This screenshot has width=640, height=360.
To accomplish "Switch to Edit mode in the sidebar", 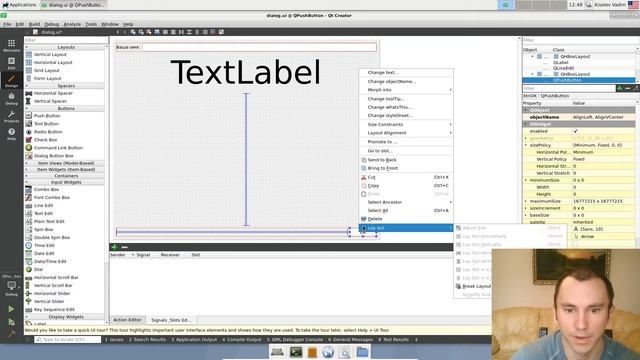I will (11, 63).
